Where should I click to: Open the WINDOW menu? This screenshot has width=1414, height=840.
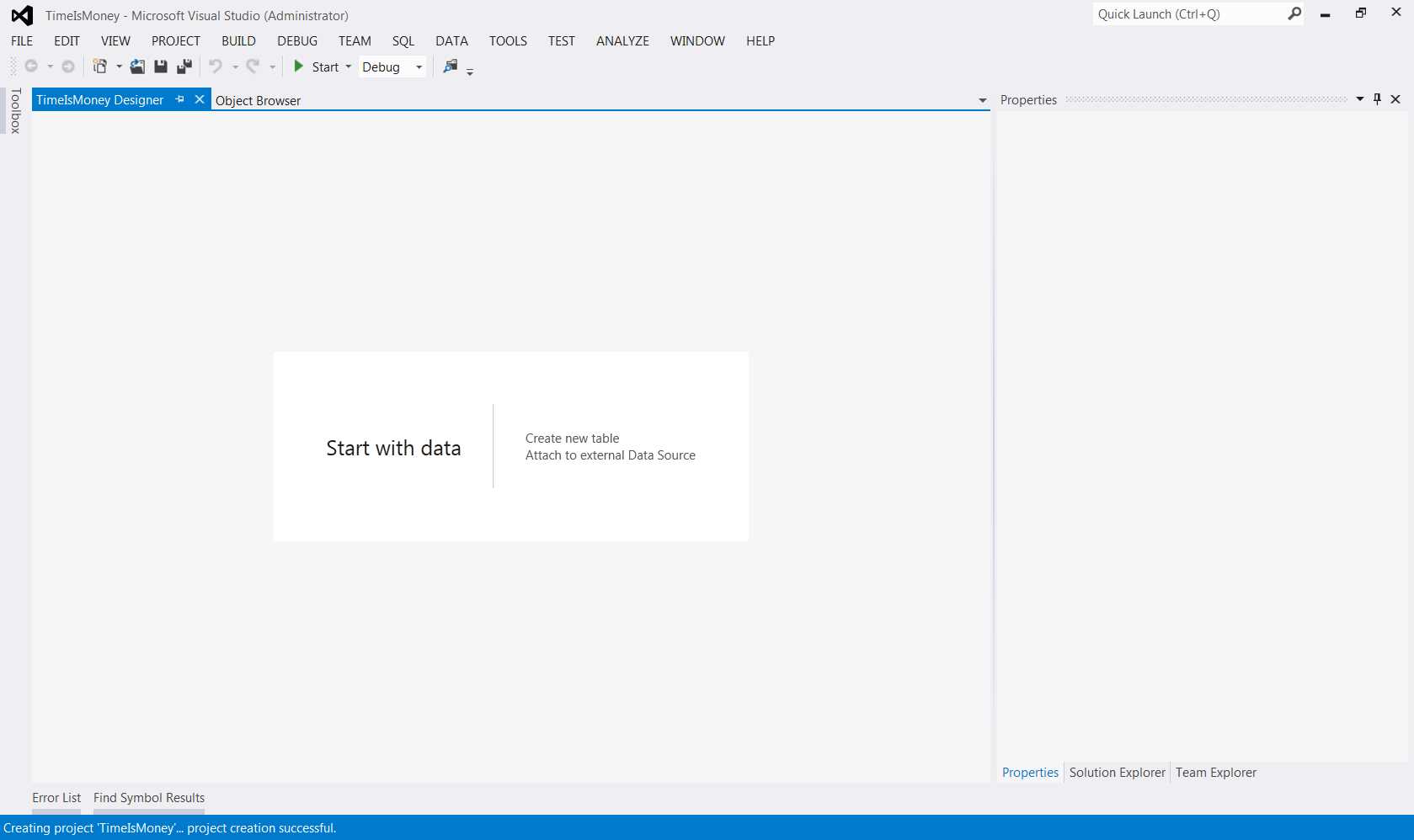697,40
